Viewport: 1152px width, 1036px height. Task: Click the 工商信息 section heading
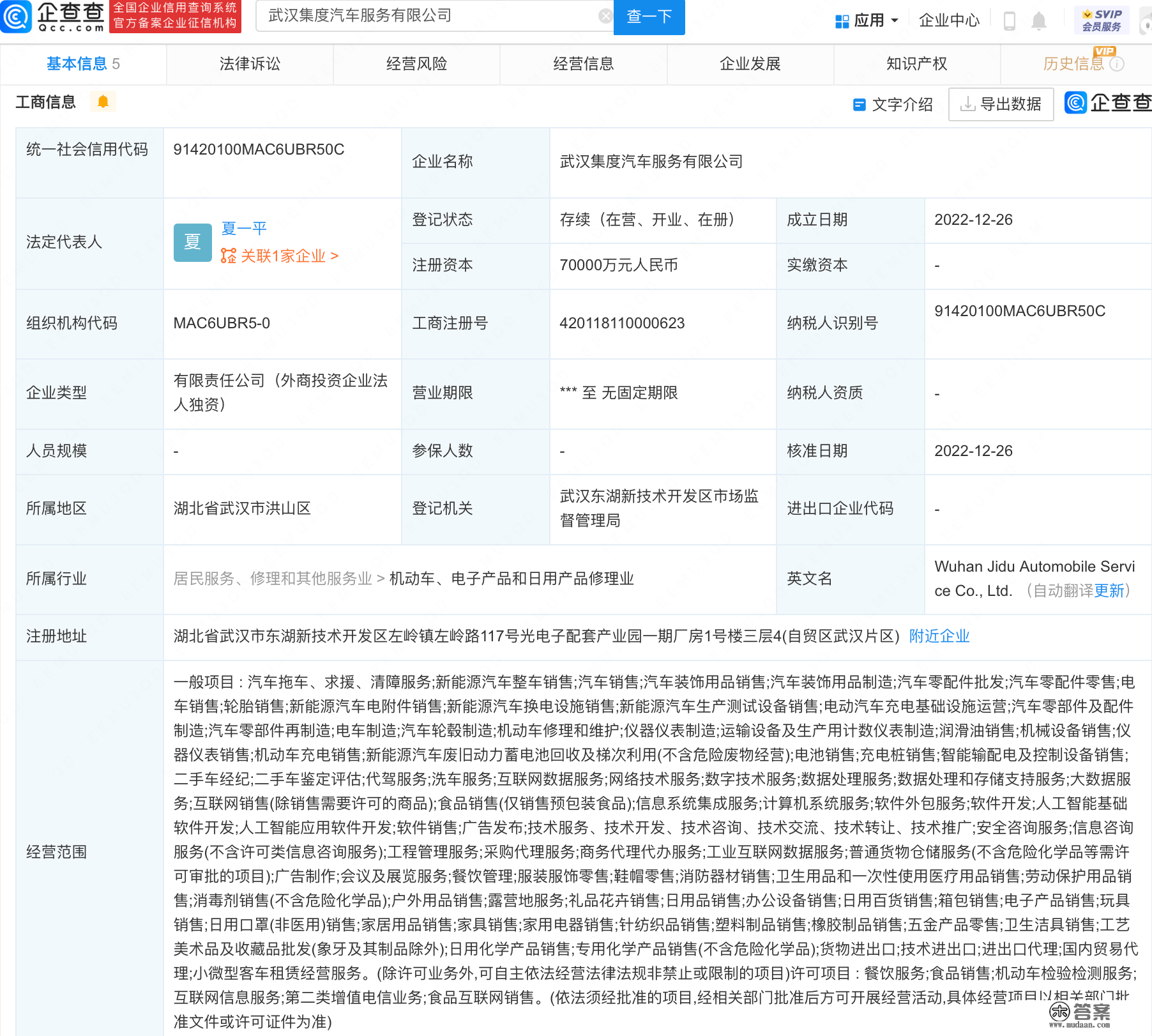[x=45, y=102]
